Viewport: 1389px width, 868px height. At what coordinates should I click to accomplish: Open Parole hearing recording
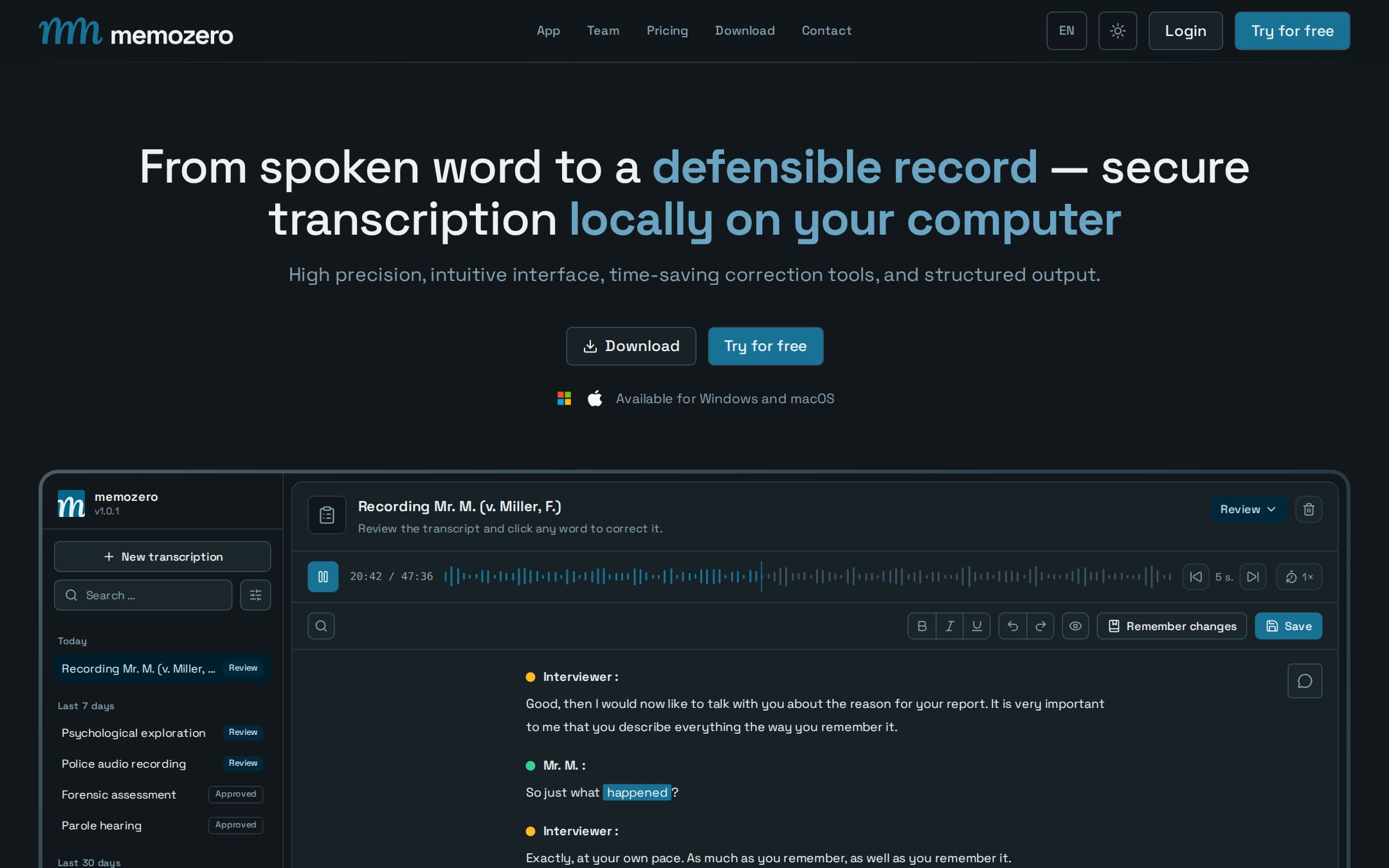click(162, 826)
